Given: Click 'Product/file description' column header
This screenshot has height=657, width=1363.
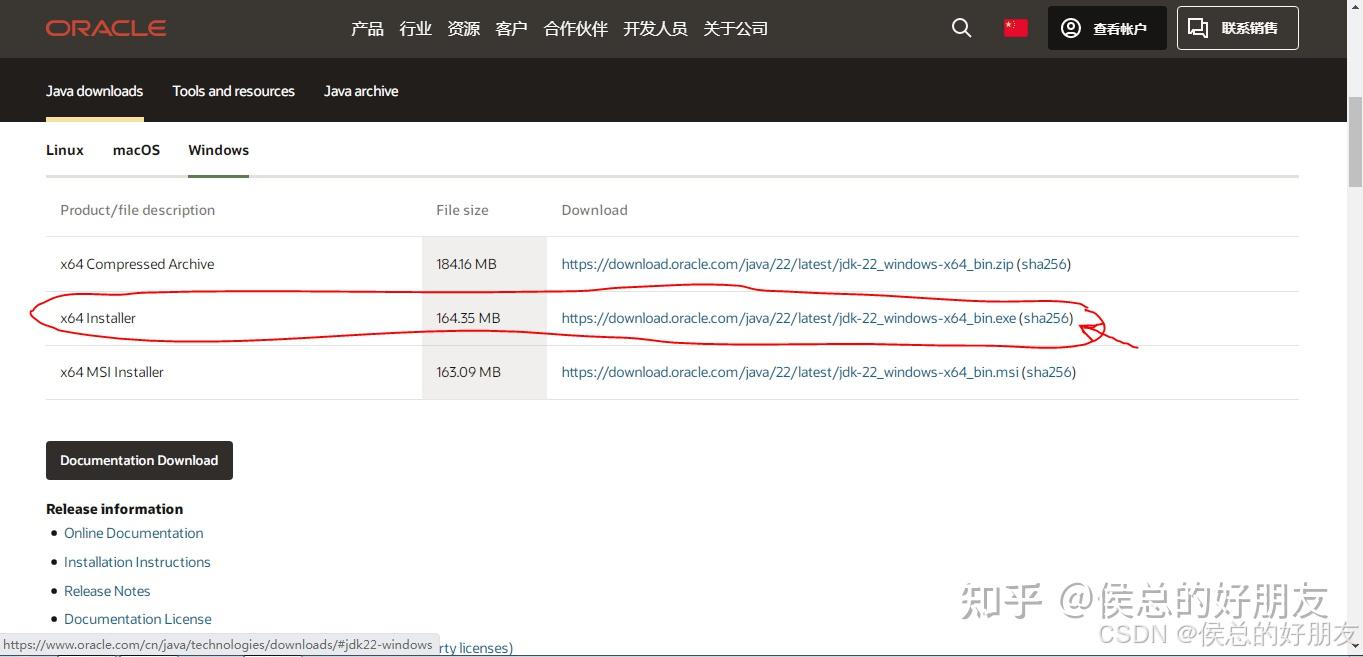Looking at the screenshot, I should point(137,210).
